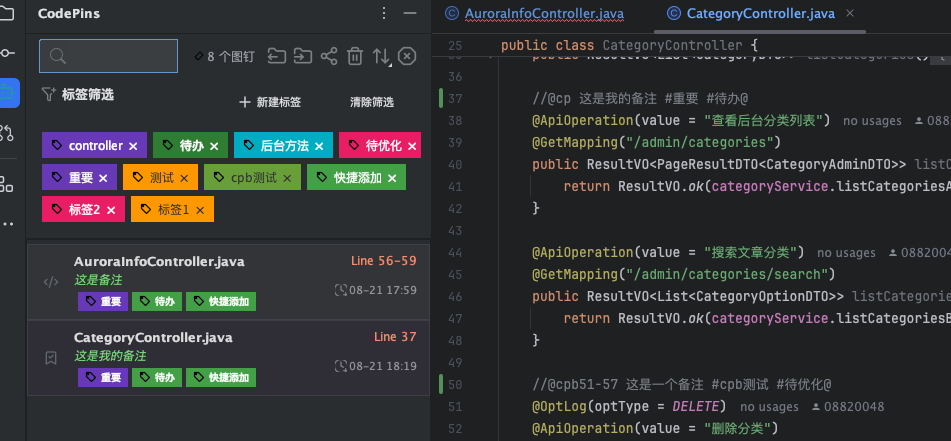Screen dimensions: 951x441
Task: Click the trash delete pins icon
Action: point(355,56)
